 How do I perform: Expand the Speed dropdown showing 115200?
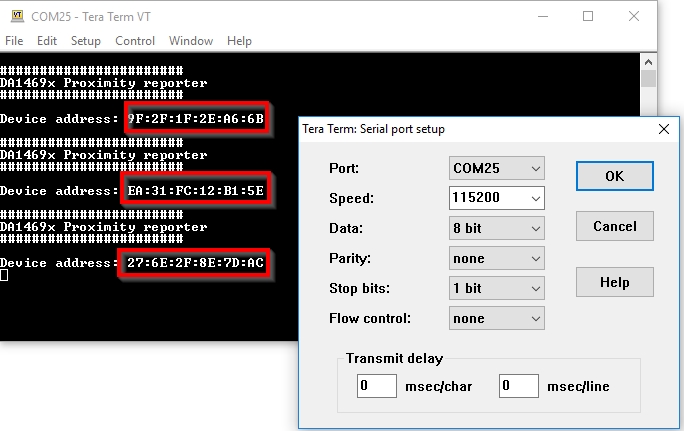496,198
